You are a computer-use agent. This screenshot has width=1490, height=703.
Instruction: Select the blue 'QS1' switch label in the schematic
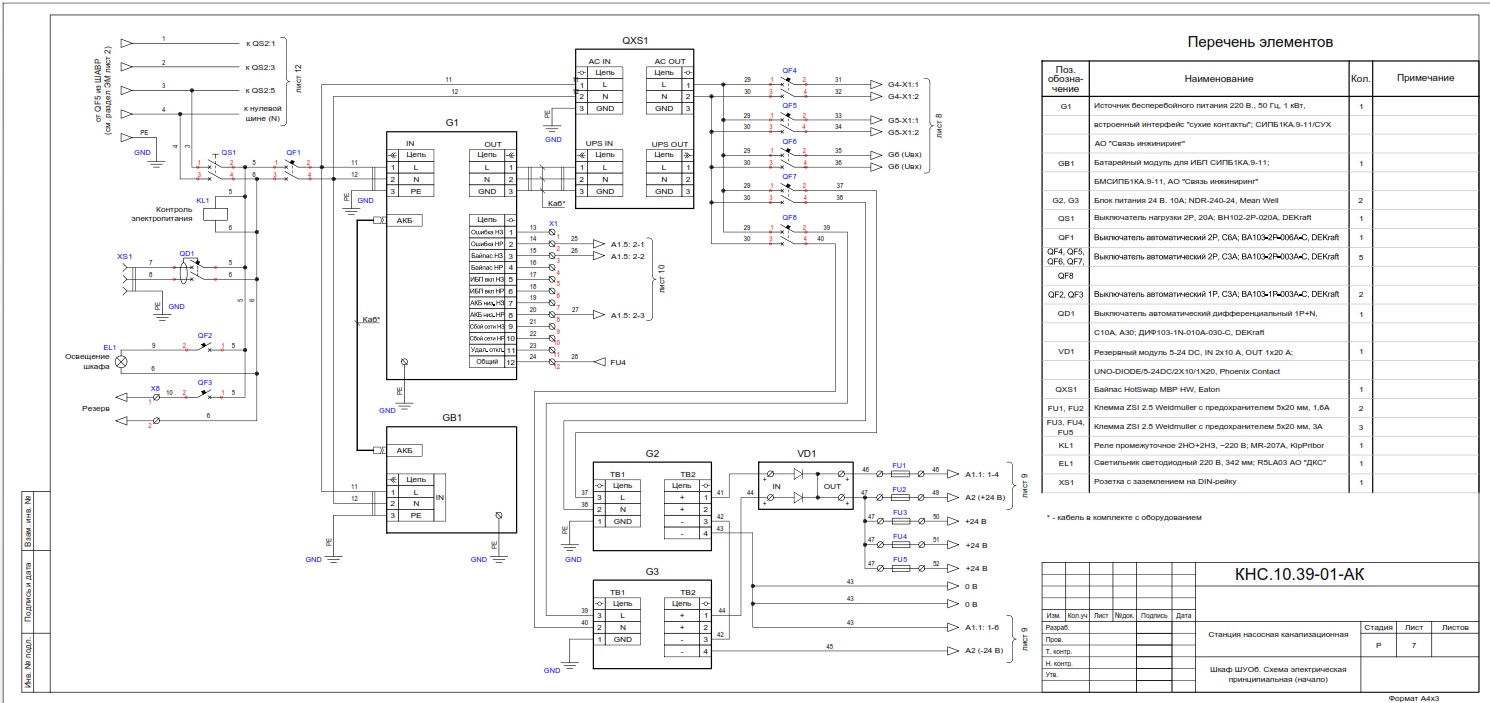pyautogui.click(x=229, y=154)
